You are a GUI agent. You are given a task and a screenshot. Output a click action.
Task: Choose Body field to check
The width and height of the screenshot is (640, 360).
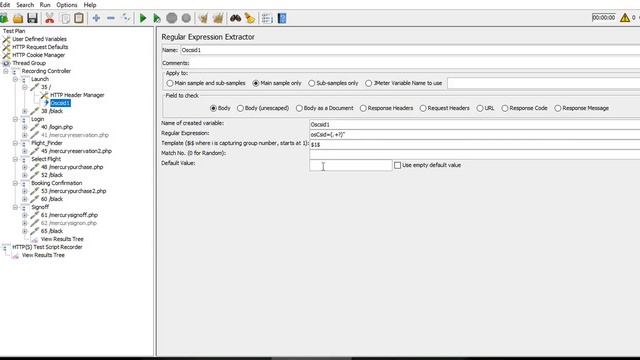(x=213, y=108)
